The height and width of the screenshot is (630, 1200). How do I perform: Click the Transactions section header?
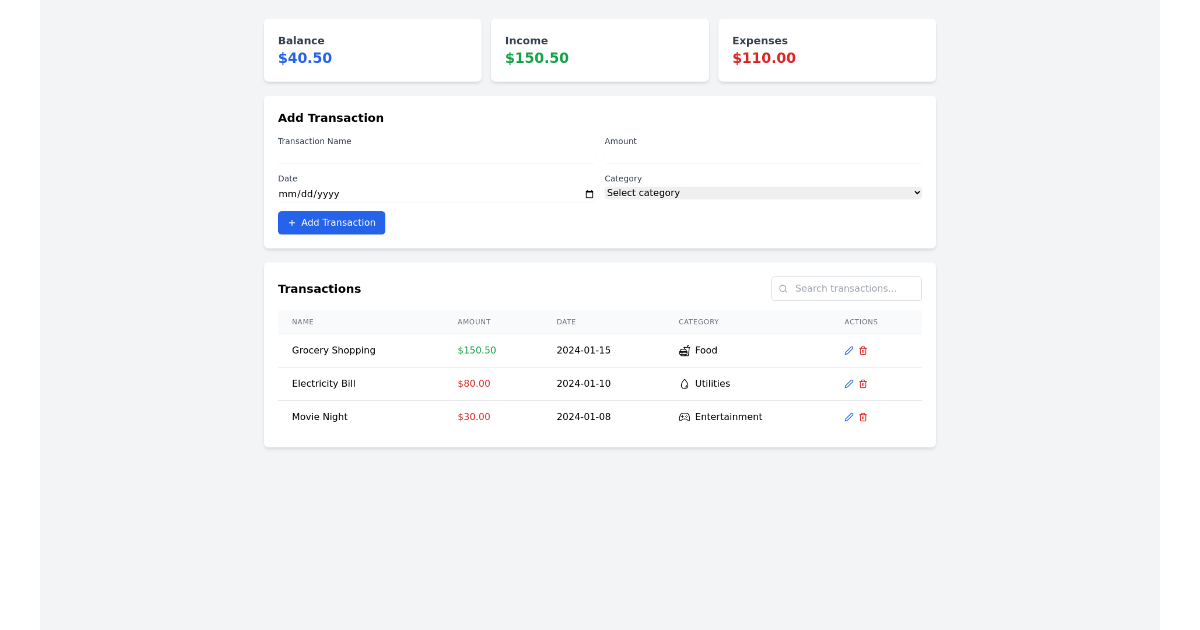(x=319, y=288)
